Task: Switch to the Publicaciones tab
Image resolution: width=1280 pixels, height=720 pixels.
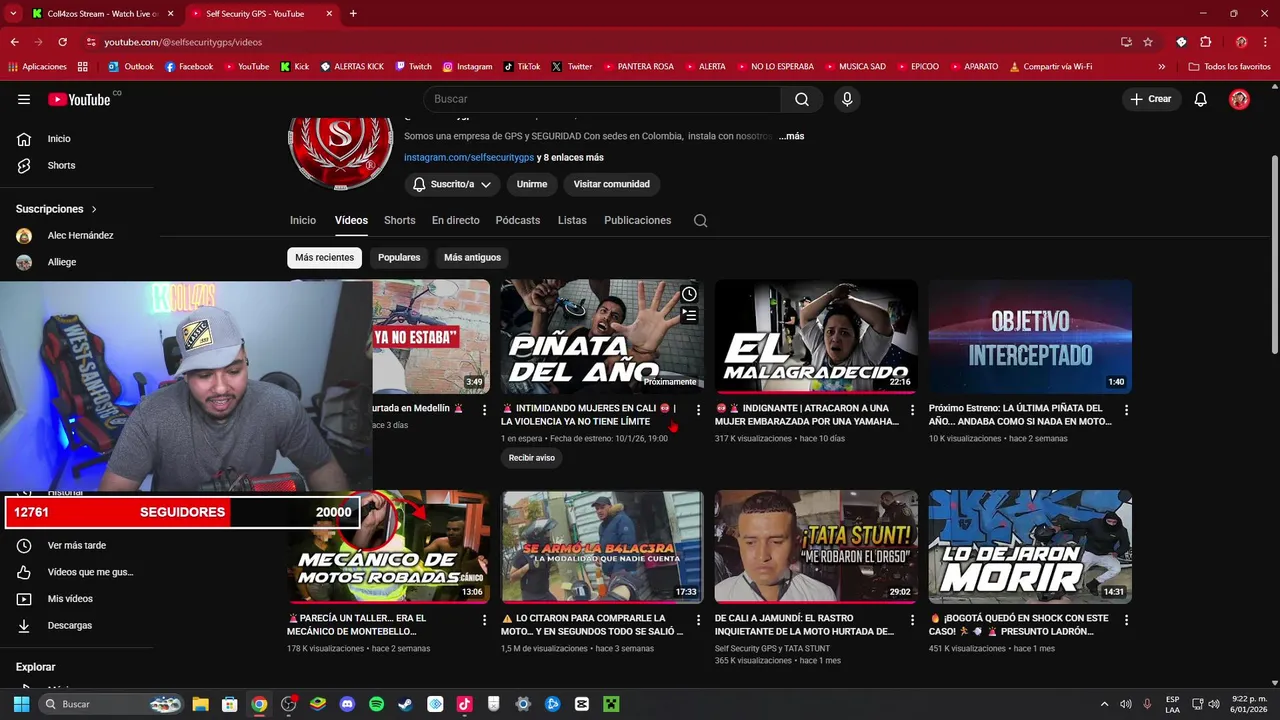Action: tap(637, 220)
